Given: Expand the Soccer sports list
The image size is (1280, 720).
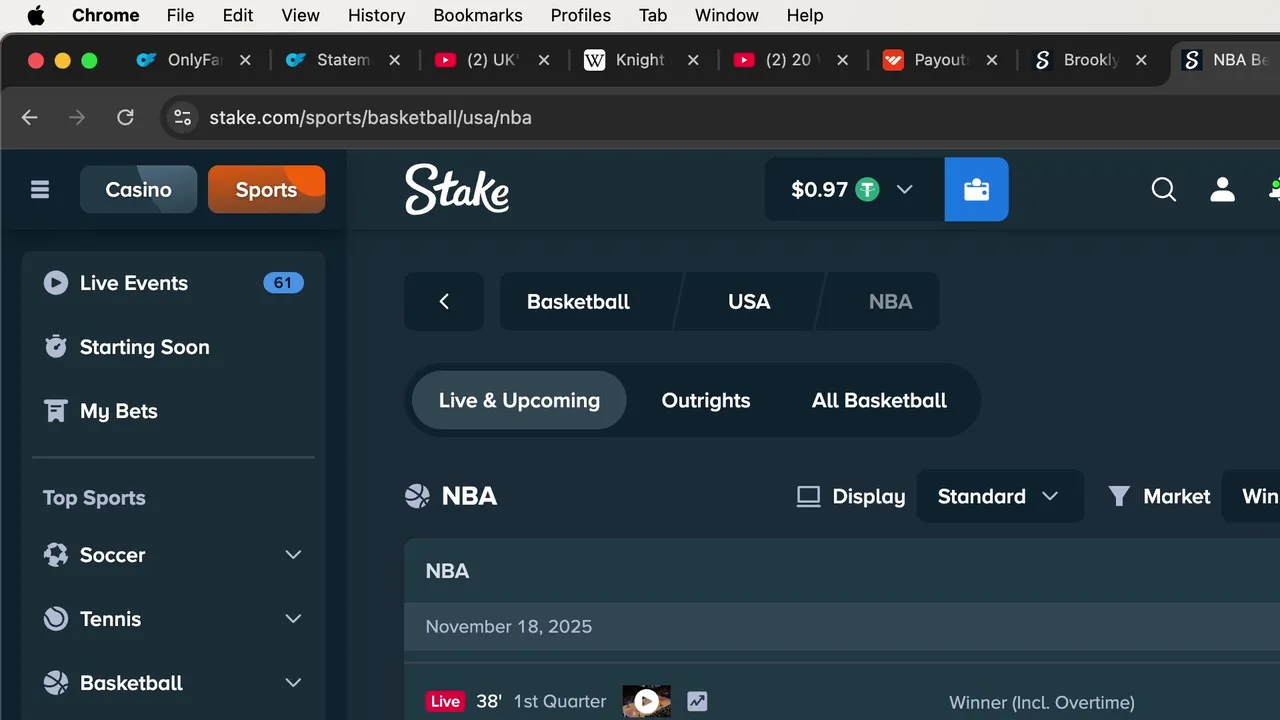Looking at the screenshot, I should coord(293,555).
